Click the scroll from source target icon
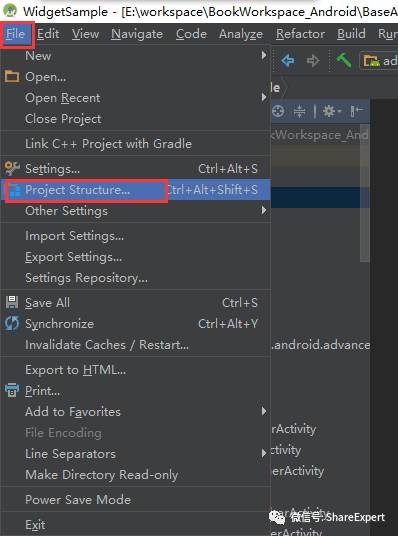Viewport: 398px width, 536px height. 278,111
